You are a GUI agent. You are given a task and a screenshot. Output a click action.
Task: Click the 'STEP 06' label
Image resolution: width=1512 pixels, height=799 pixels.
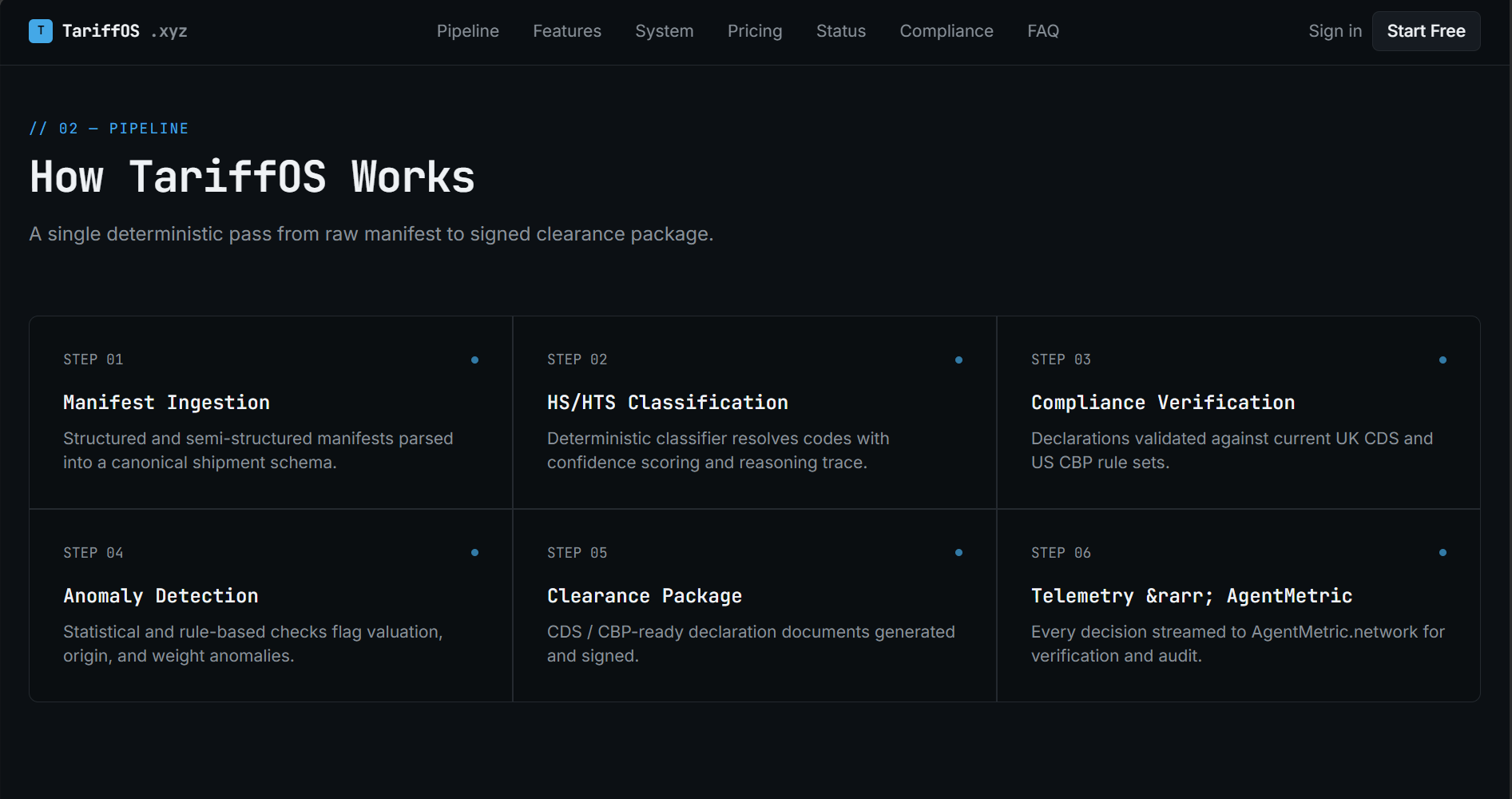[1061, 553]
